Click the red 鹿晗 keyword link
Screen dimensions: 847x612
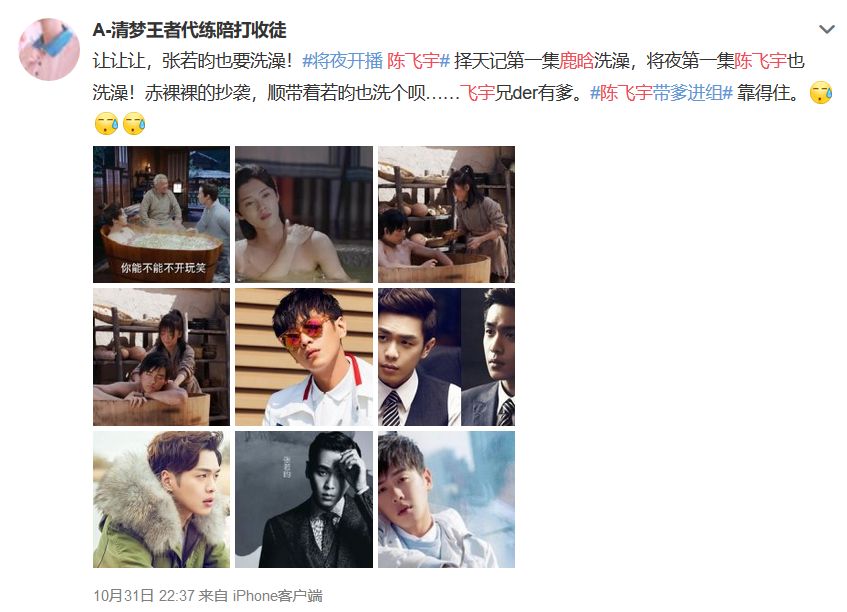point(576,60)
